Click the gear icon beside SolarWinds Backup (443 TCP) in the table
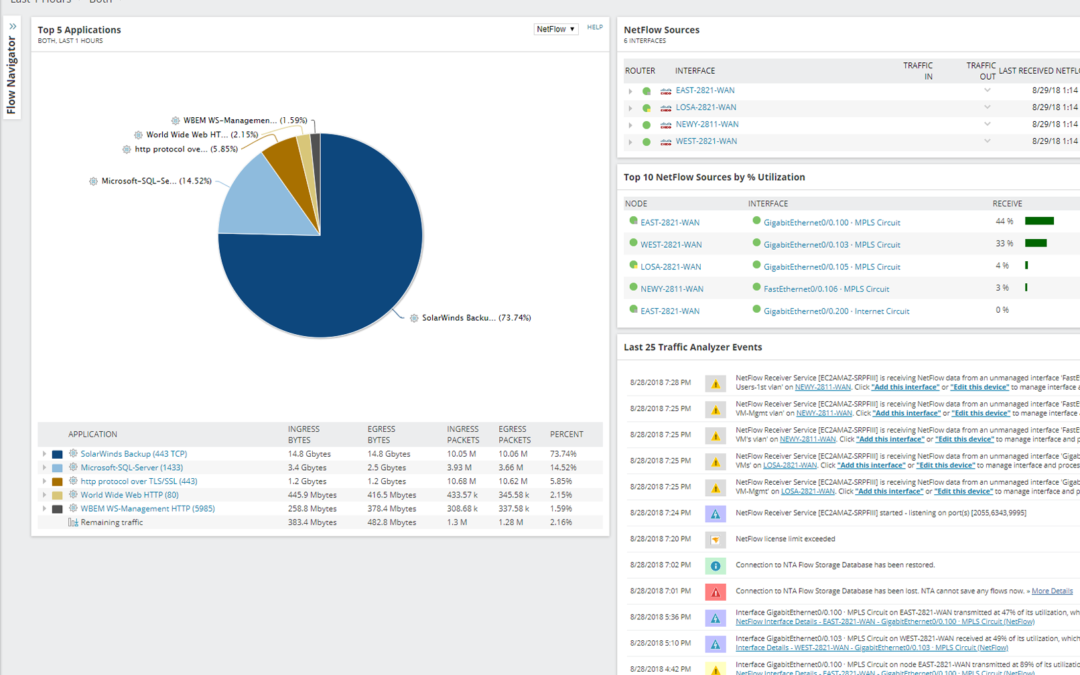The width and height of the screenshot is (1080, 675). coord(73,453)
